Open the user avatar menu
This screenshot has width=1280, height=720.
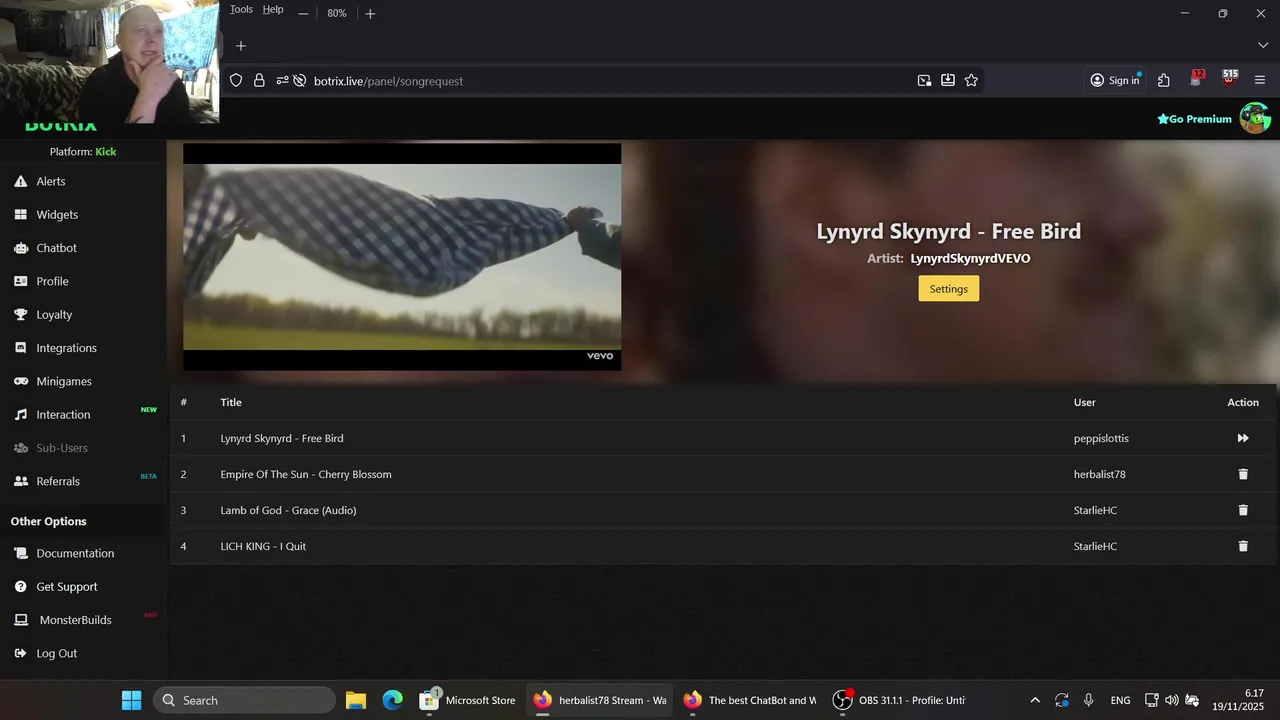pyautogui.click(x=1255, y=118)
